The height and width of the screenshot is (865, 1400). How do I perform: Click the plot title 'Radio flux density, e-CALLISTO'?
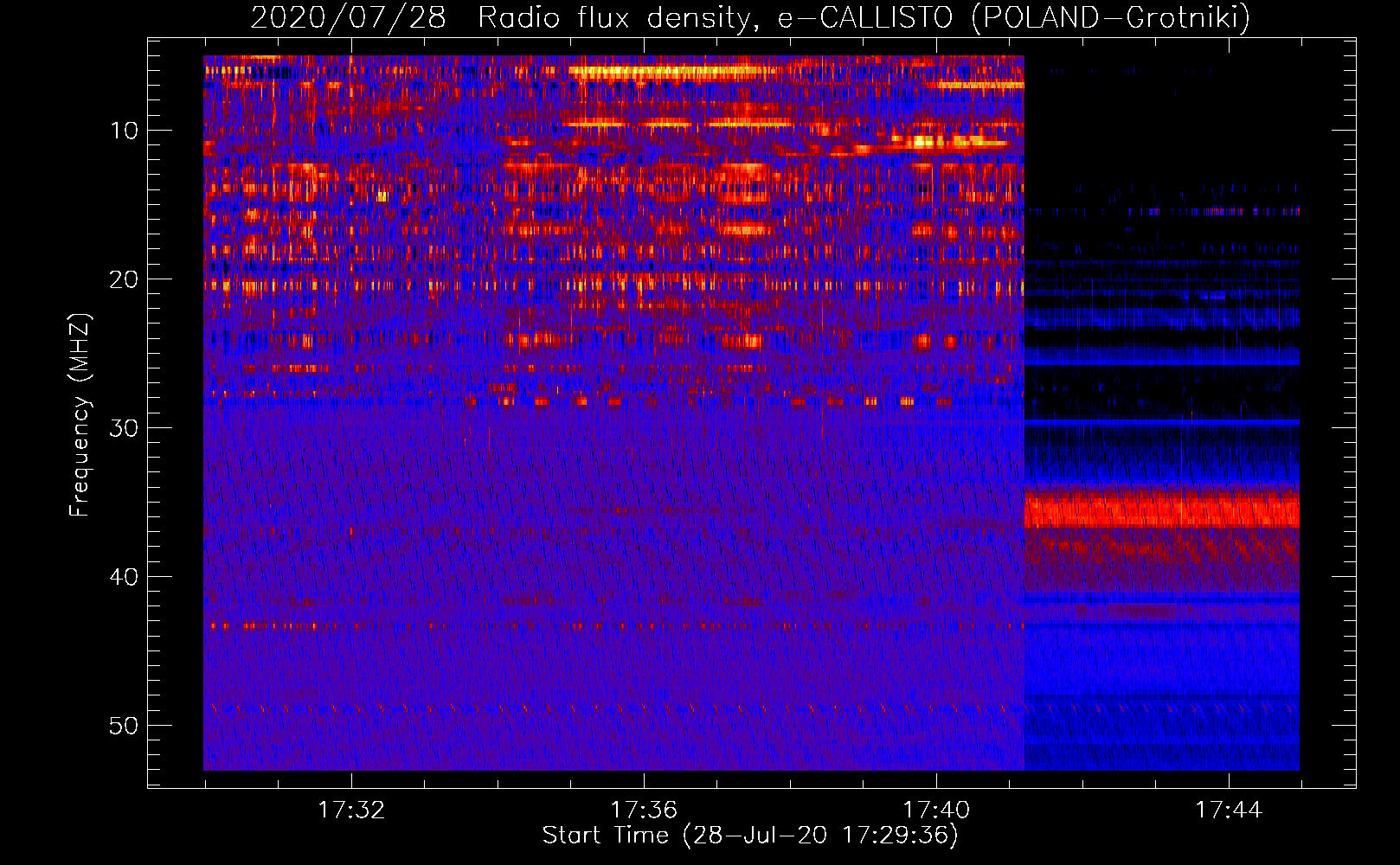[x=715, y=17]
